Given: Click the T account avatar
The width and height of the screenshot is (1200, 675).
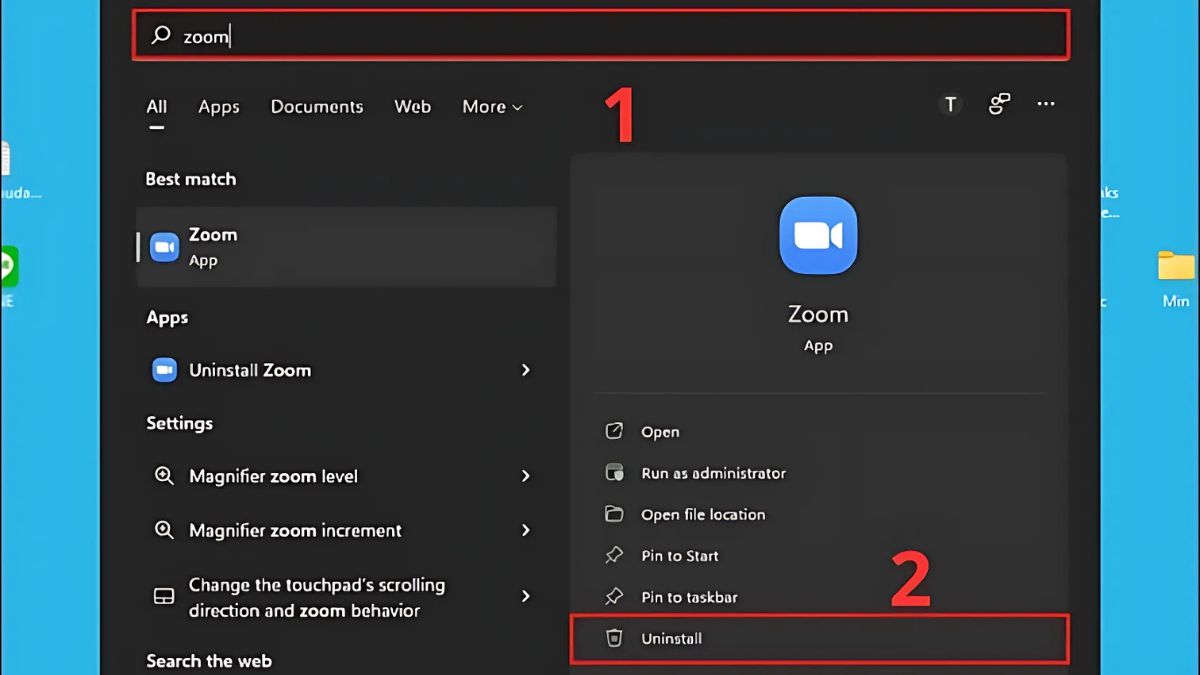Looking at the screenshot, I should click(950, 104).
